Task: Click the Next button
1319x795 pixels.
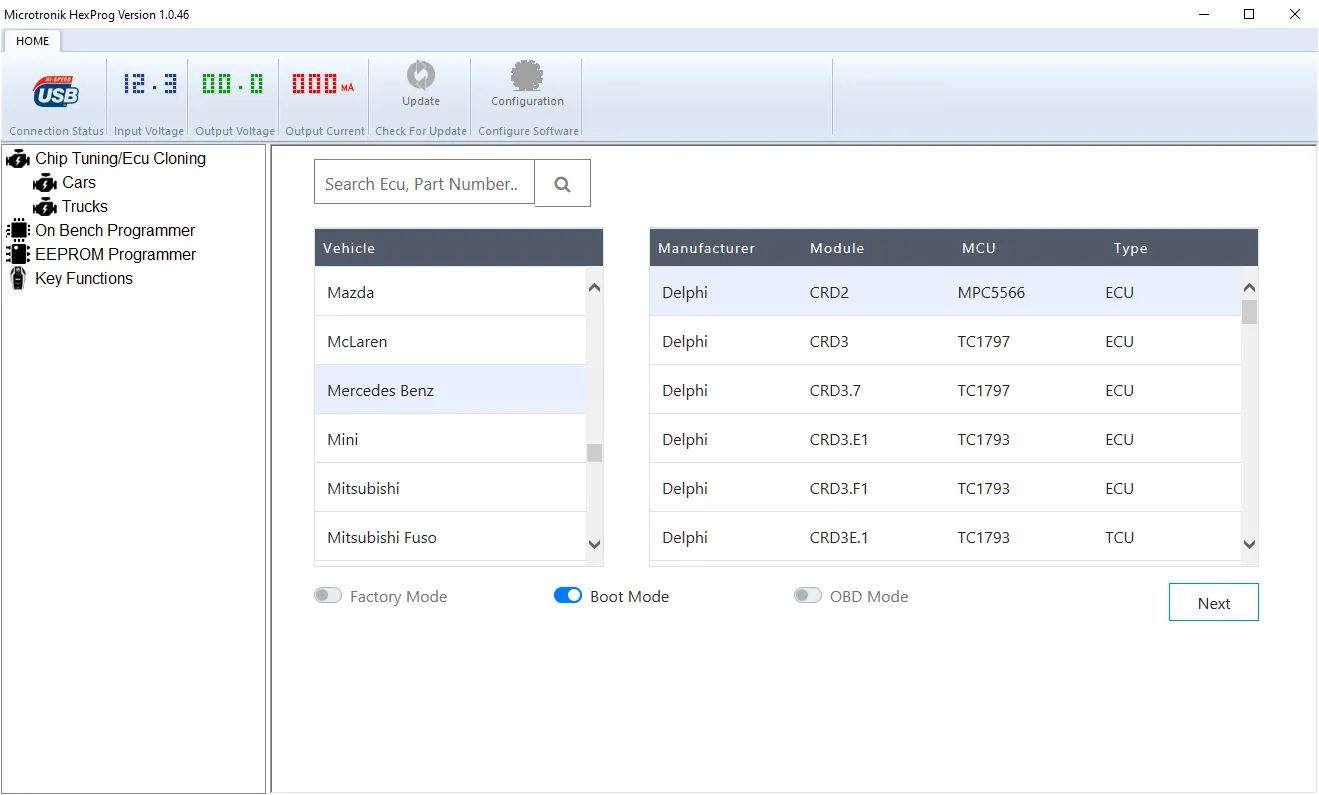Action: [x=1213, y=602]
